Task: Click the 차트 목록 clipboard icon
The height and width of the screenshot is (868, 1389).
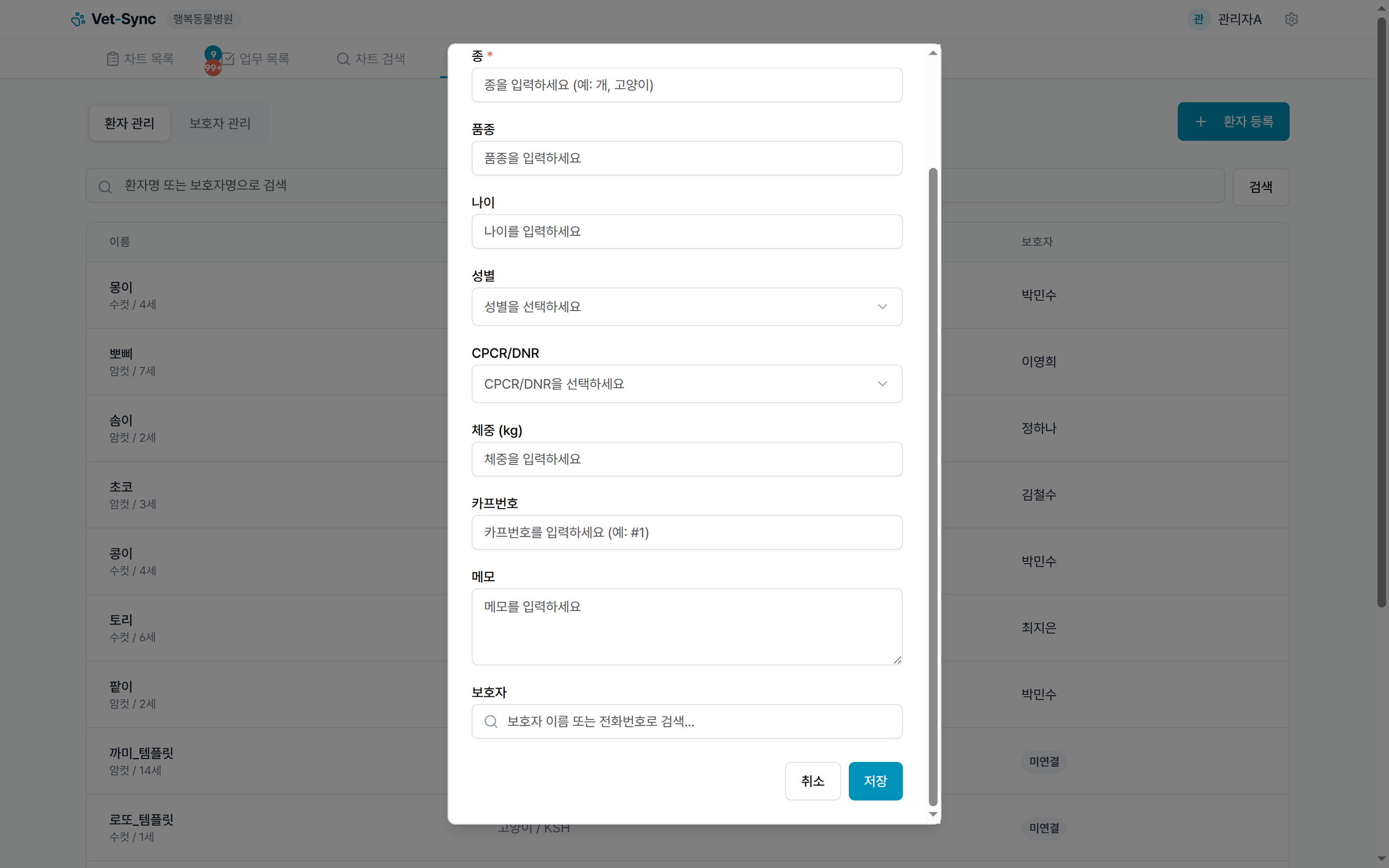Action: [112, 58]
